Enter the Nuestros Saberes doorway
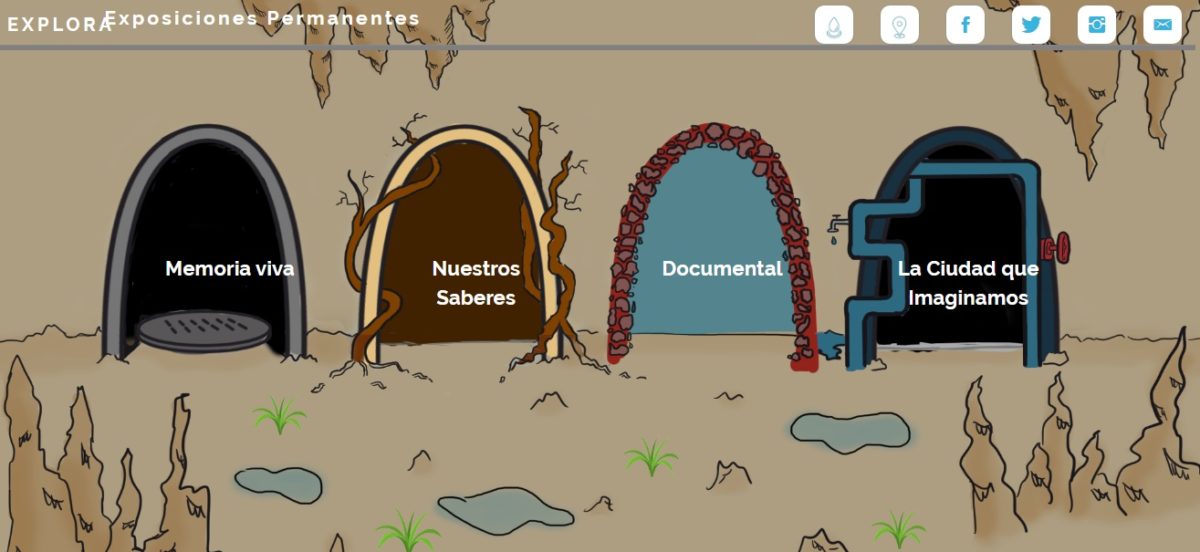1200x552 pixels. (475, 282)
